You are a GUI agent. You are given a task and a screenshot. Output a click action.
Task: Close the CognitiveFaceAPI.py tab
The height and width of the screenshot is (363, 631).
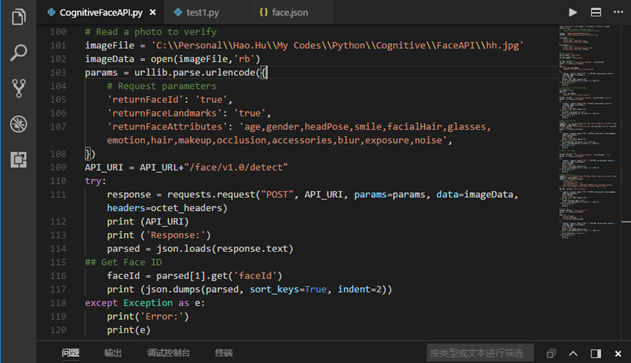153,12
